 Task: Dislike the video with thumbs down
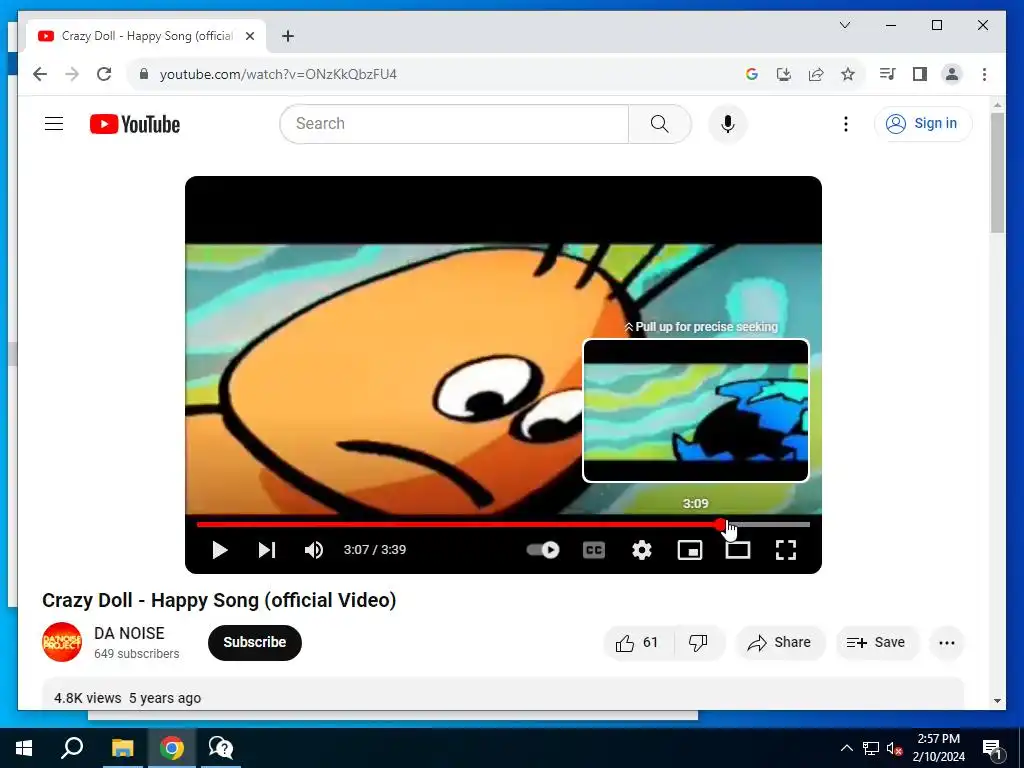pyautogui.click(x=698, y=643)
